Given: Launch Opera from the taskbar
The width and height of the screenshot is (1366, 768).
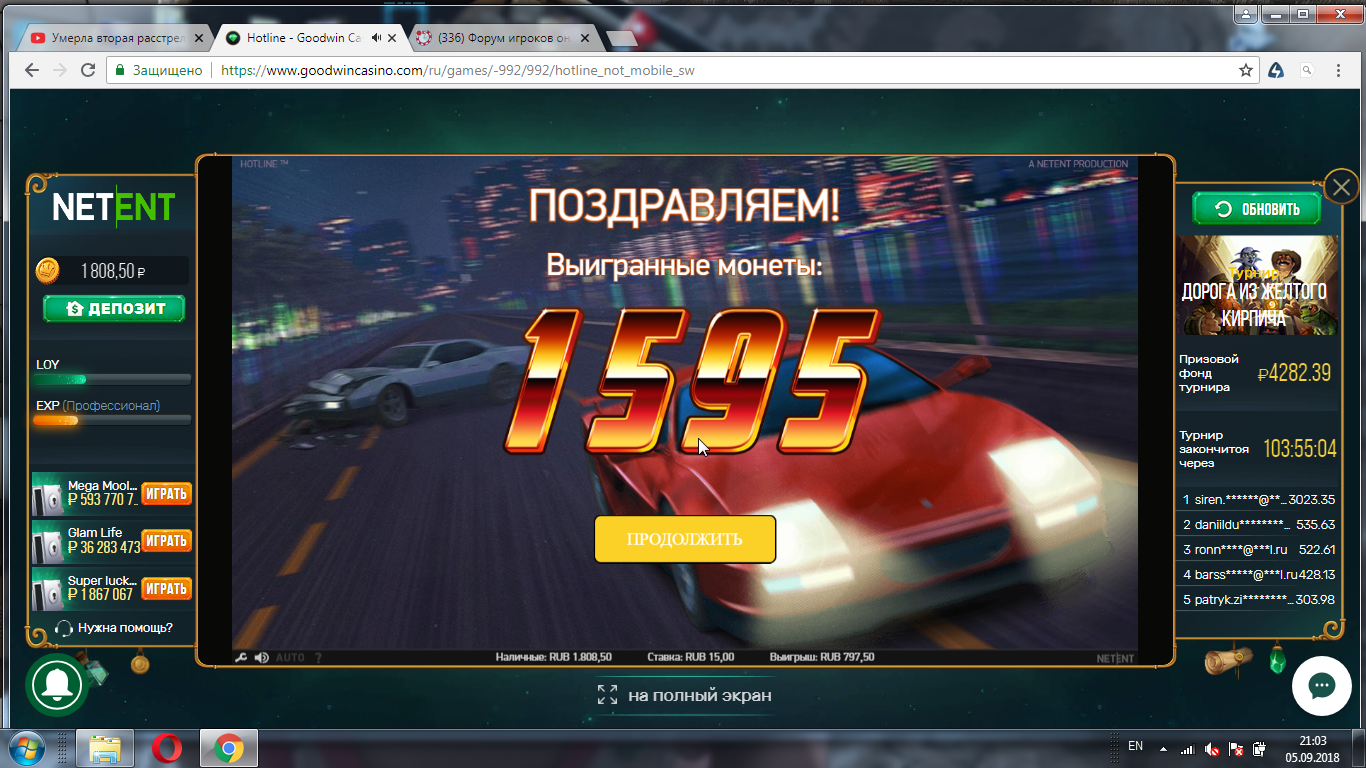Looking at the screenshot, I should 167,748.
